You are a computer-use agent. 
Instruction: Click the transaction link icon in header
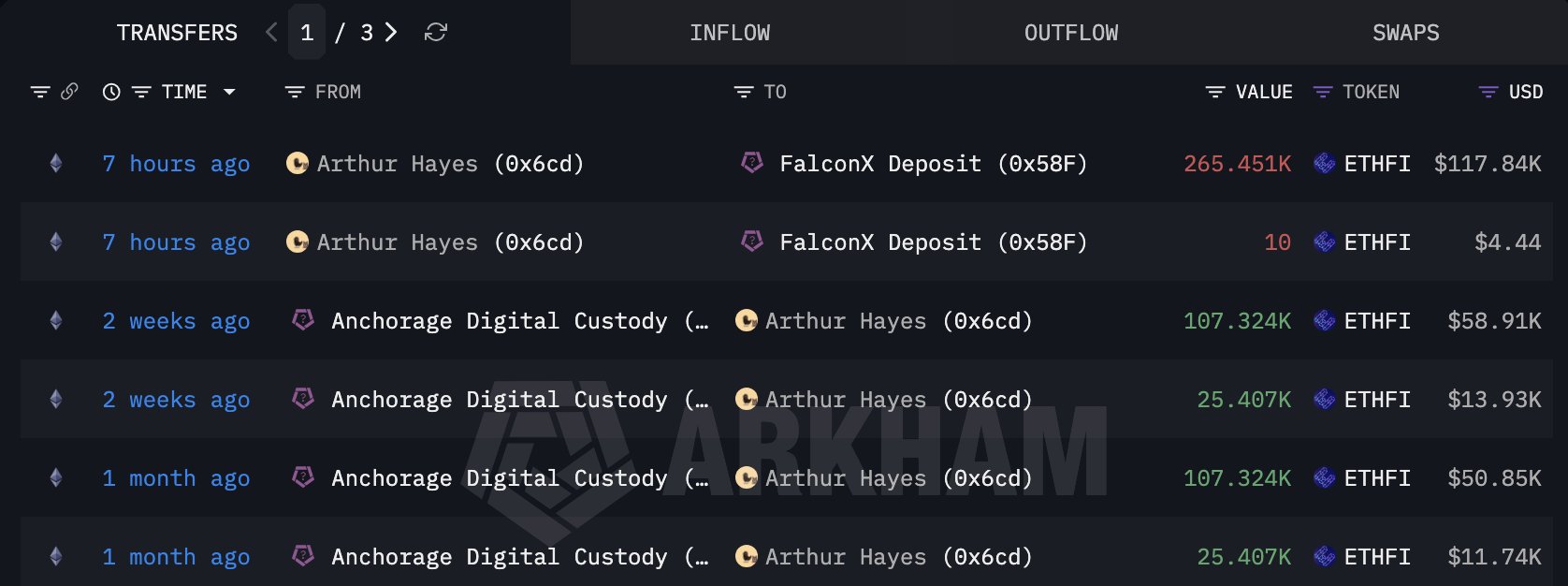coord(69,92)
